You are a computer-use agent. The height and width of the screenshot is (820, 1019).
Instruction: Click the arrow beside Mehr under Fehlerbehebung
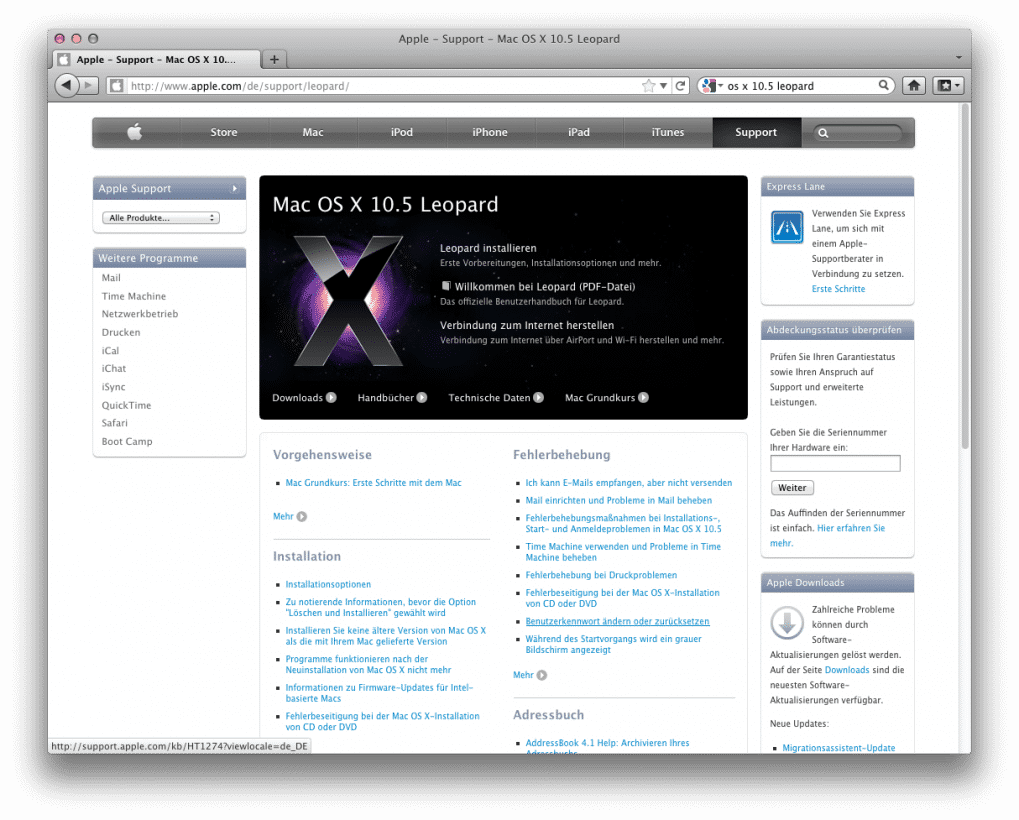pyautogui.click(x=541, y=675)
